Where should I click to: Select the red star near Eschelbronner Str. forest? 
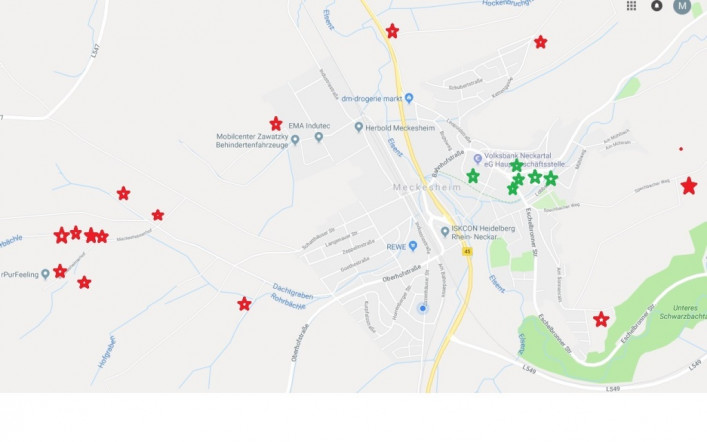(601, 319)
